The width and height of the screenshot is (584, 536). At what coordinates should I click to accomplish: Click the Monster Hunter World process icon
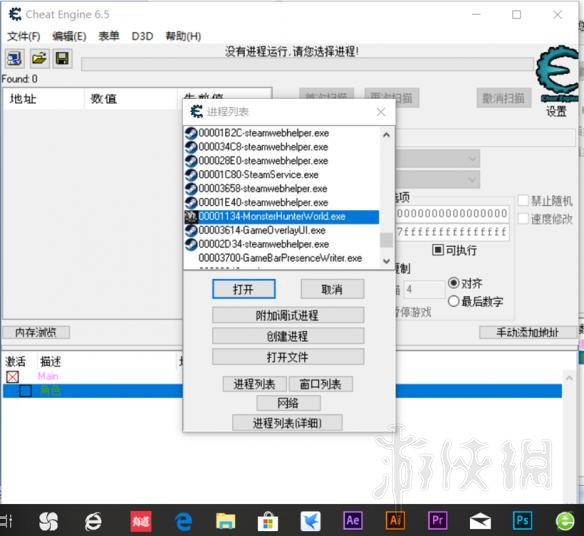[191, 217]
